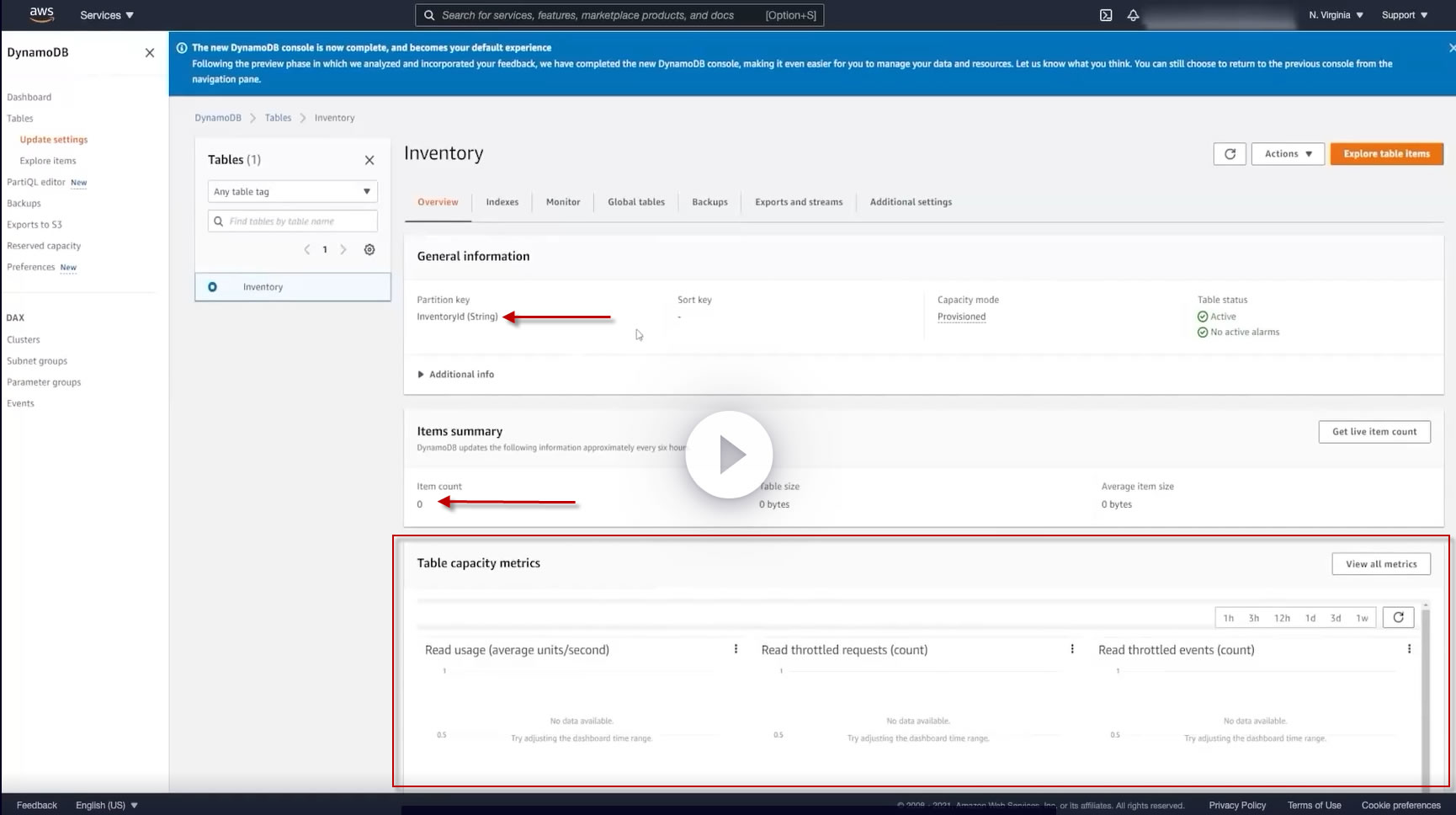The image size is (1456, 815).
Task: Click the Explore table items button
Action: point(1386,154)
